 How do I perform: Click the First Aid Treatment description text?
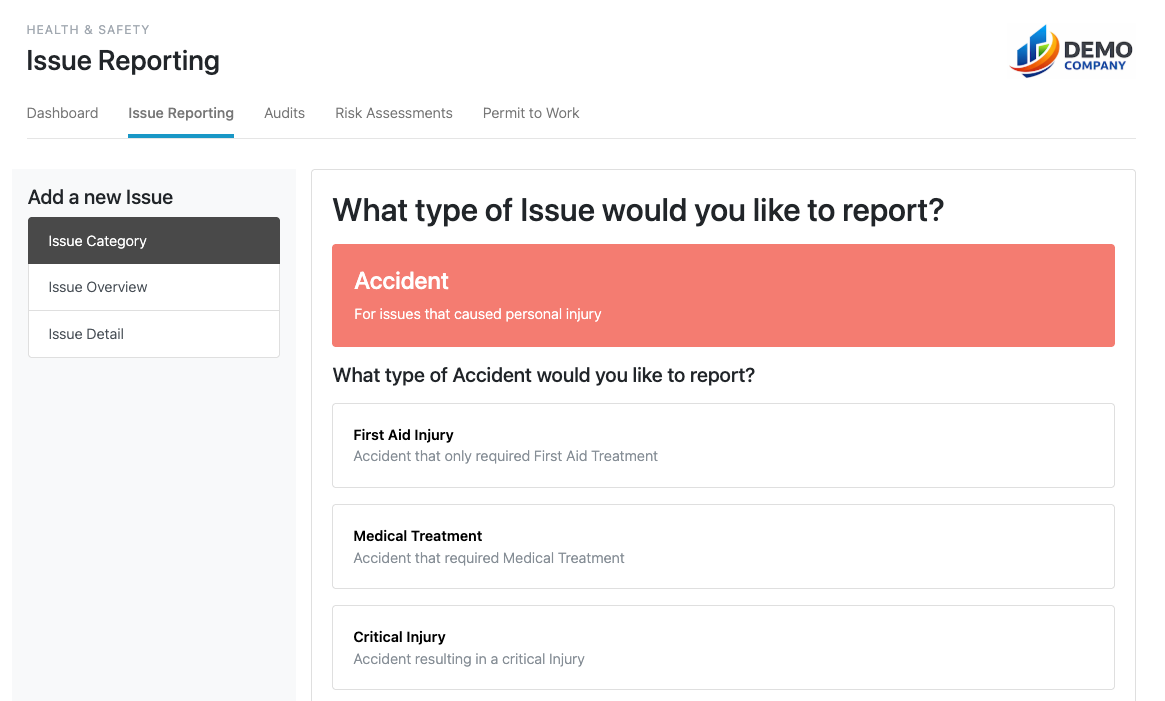pyautogui.click(x=505, y=456)
